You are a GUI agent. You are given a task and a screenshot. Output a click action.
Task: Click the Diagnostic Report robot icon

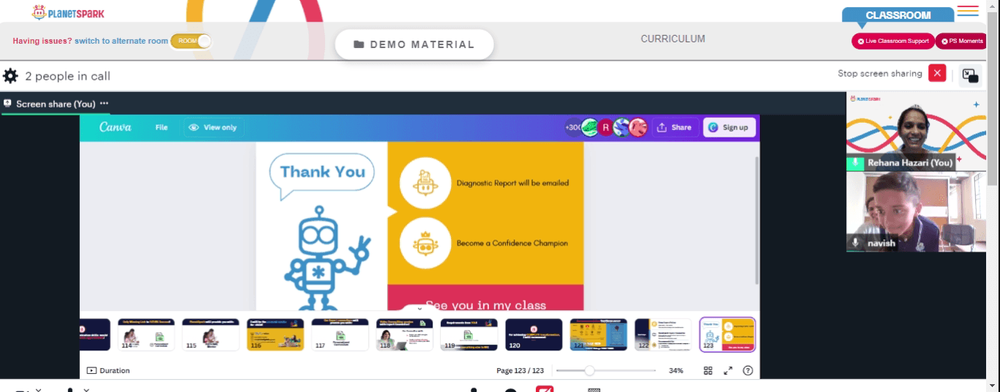425,183
